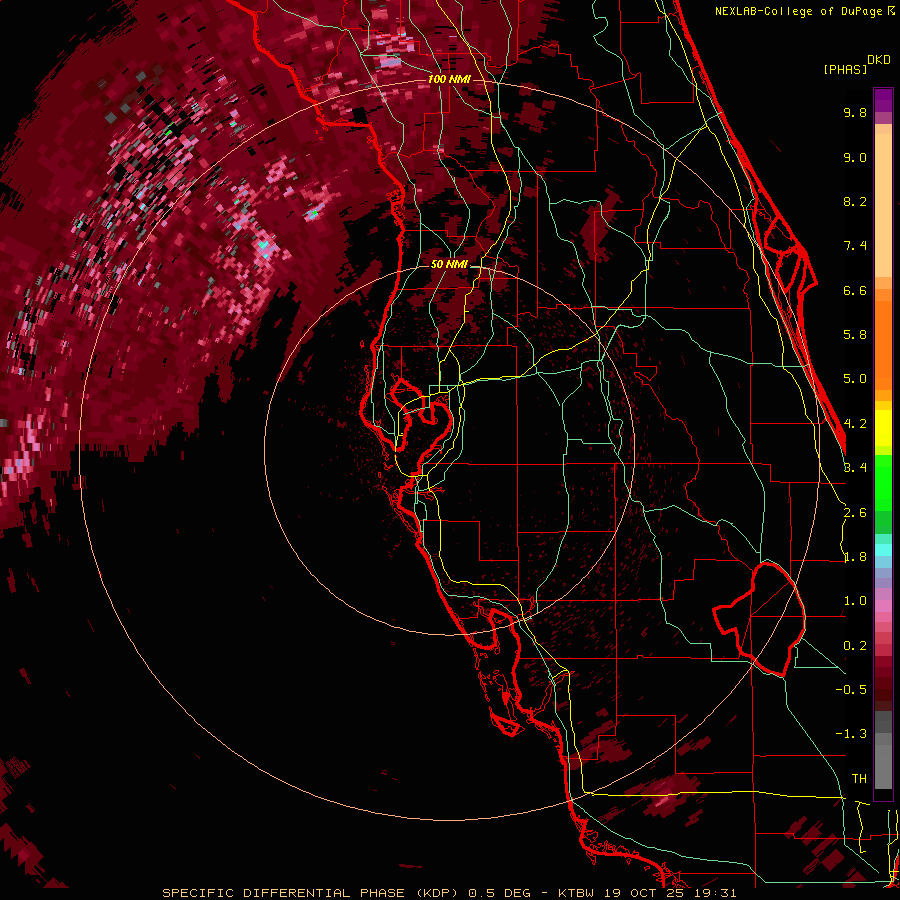Click the -0.5 value on the color scale

(x=851, y=690)
